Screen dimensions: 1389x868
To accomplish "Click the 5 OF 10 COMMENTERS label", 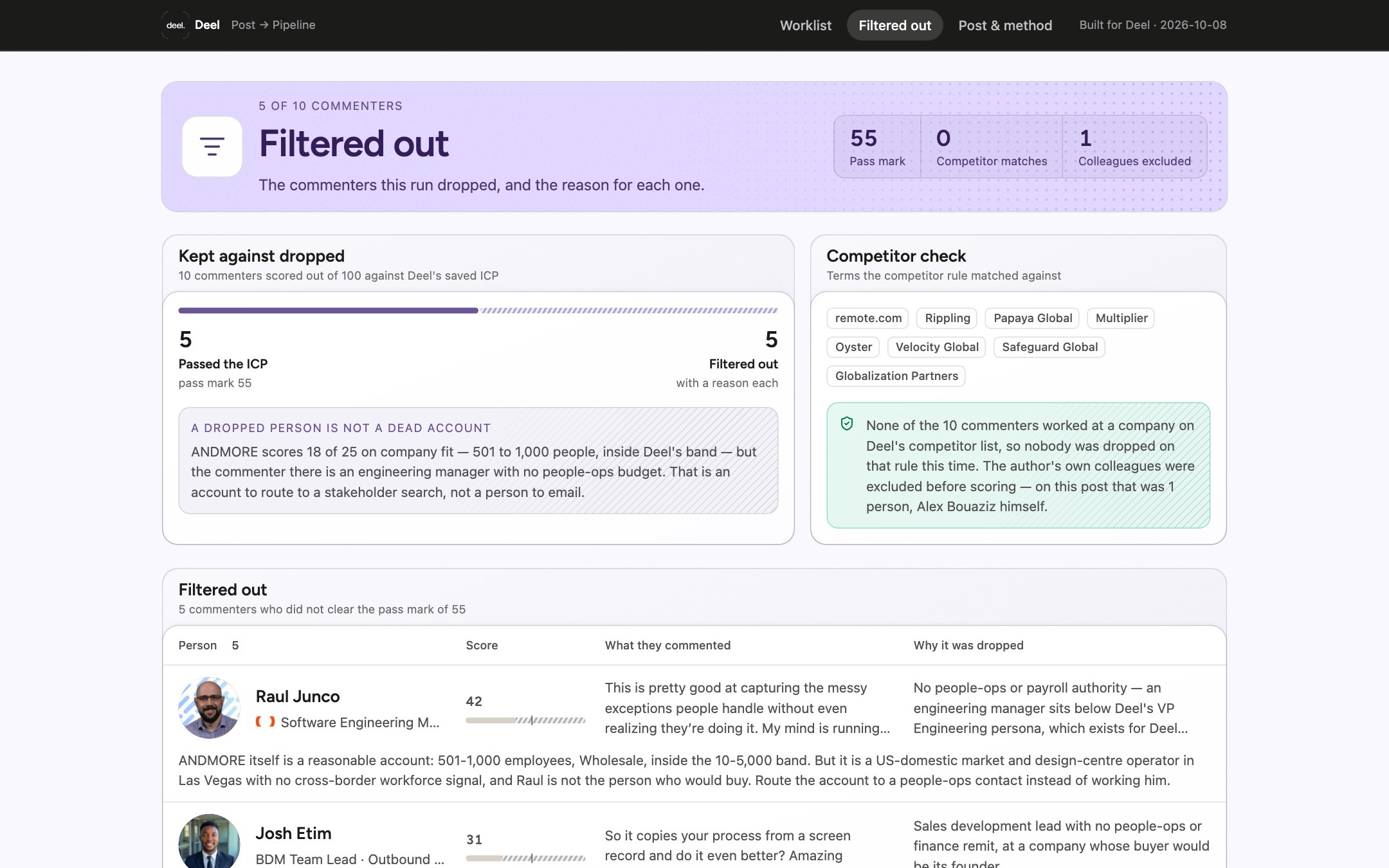I will [x=331, y=106].
